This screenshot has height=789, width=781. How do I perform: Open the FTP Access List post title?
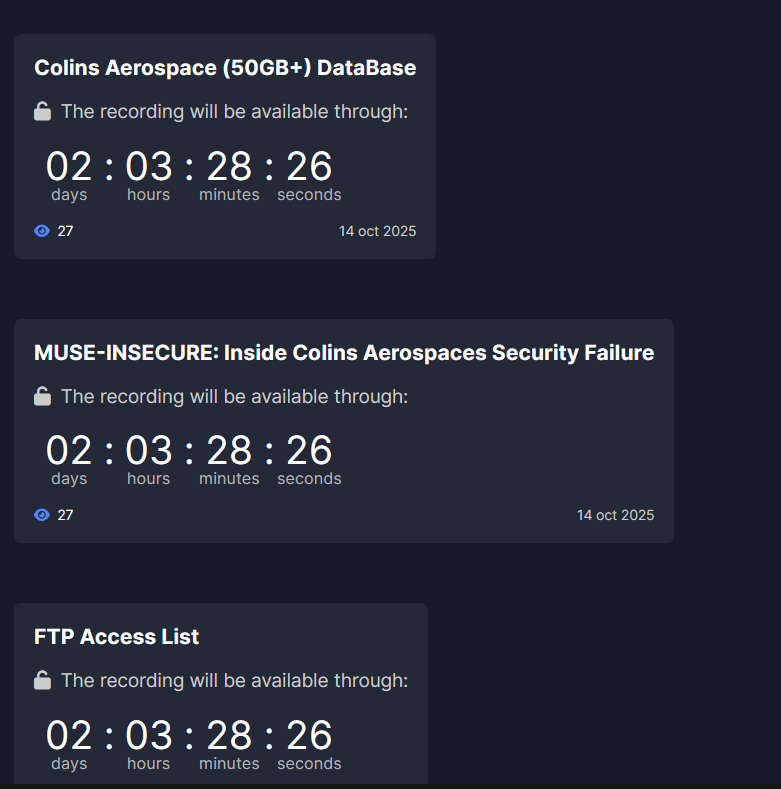point(116,637)
